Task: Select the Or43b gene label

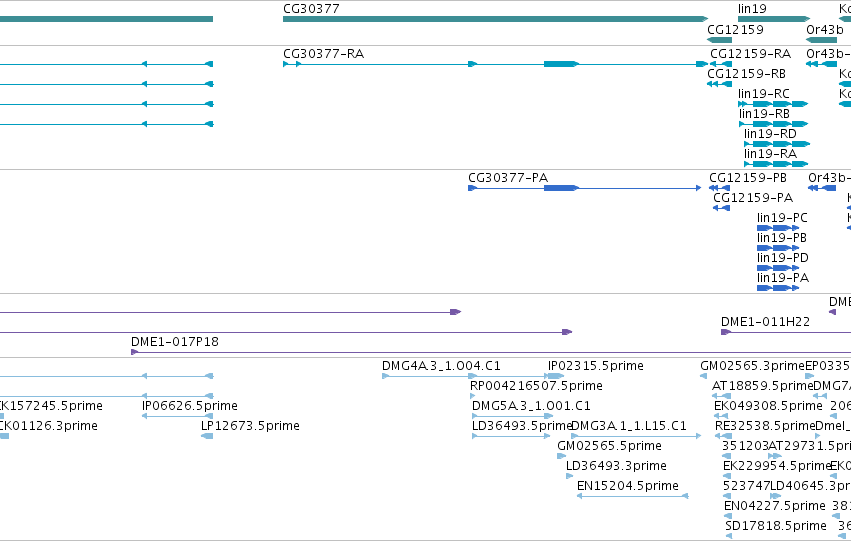Action: pyautogui.click(x=825, y=29)
